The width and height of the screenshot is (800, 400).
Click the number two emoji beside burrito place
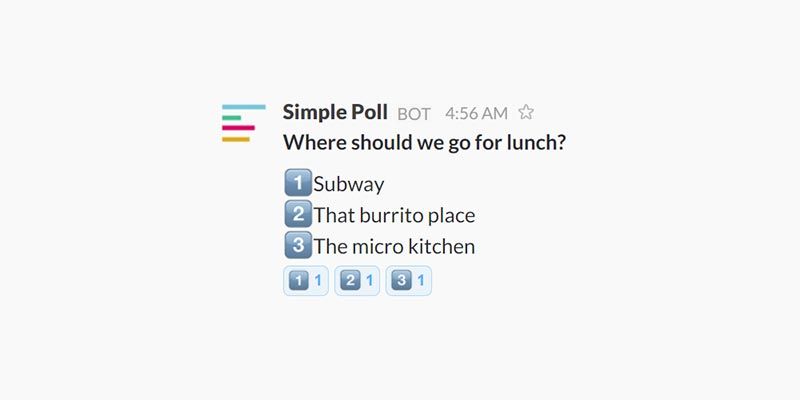[297, 214]
